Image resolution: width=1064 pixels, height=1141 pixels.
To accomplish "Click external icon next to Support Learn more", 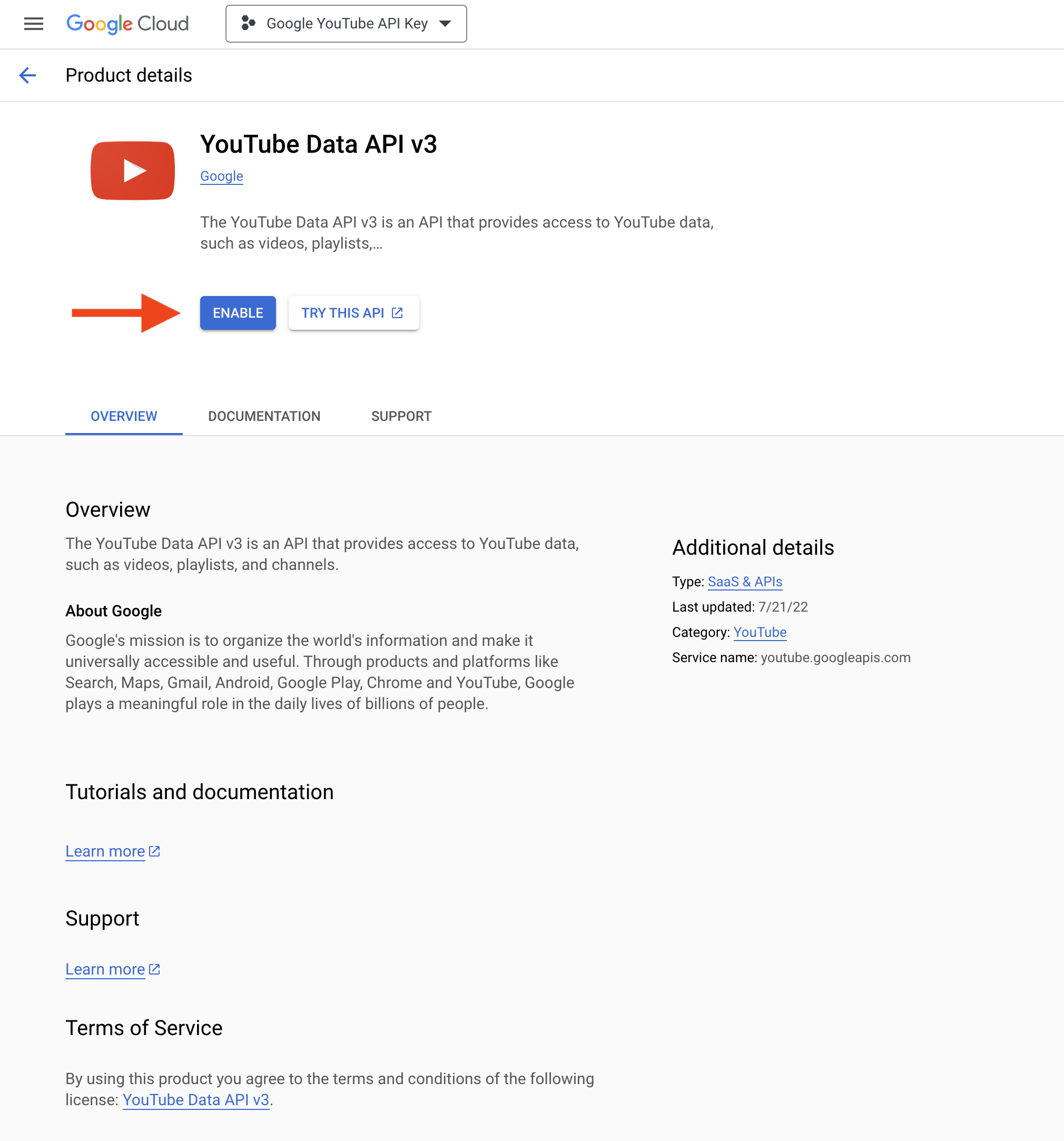I will 154,969.
